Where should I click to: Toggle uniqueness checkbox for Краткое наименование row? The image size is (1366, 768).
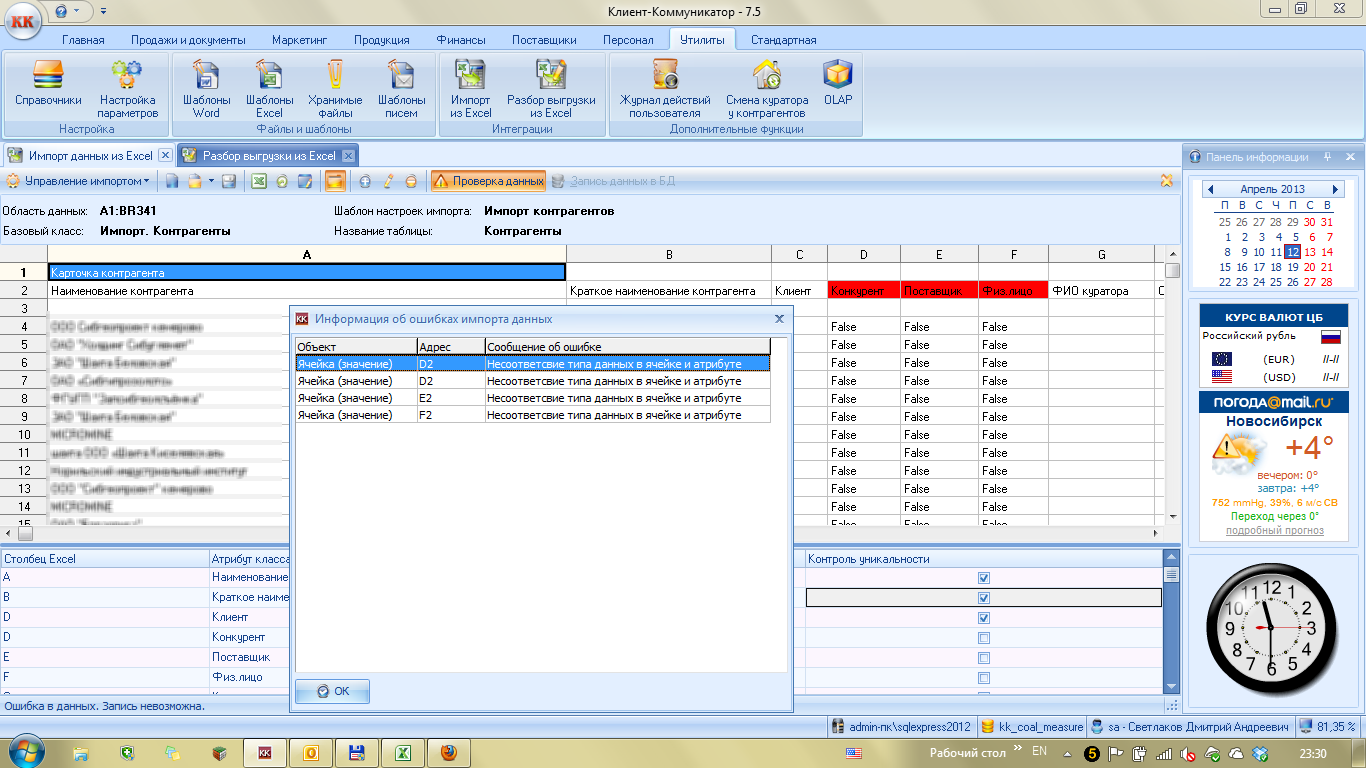984,598
